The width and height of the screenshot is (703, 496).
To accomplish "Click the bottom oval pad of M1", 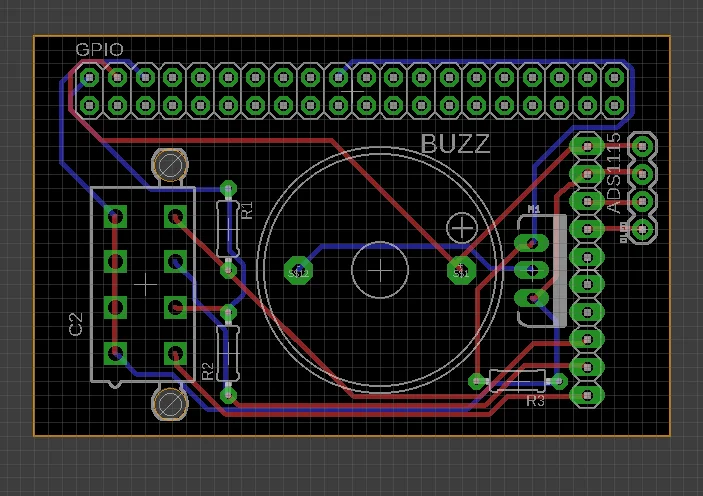I will 531,298.
